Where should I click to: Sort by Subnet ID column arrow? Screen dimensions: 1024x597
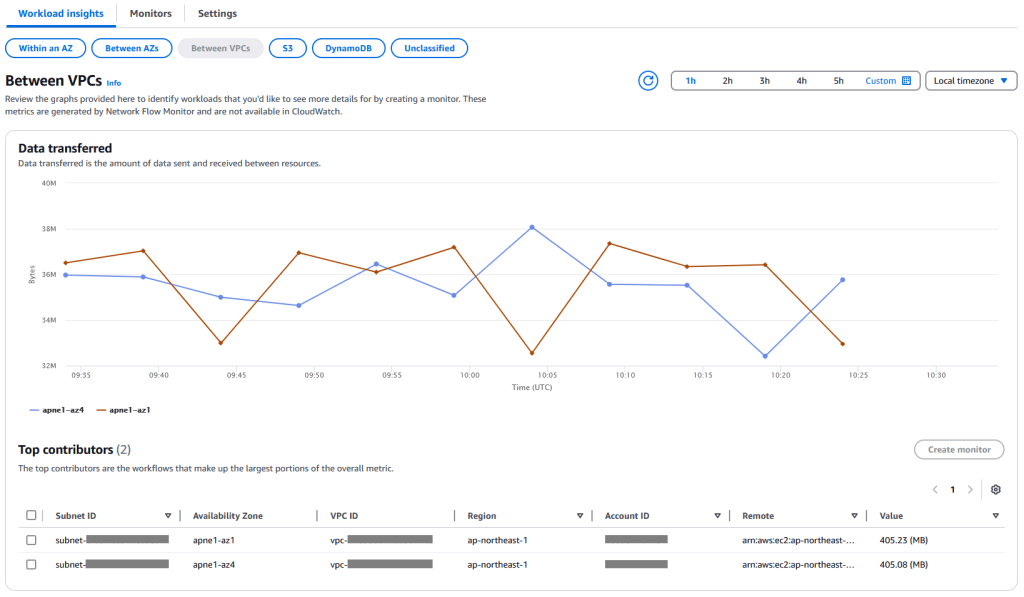pos(168,516)
